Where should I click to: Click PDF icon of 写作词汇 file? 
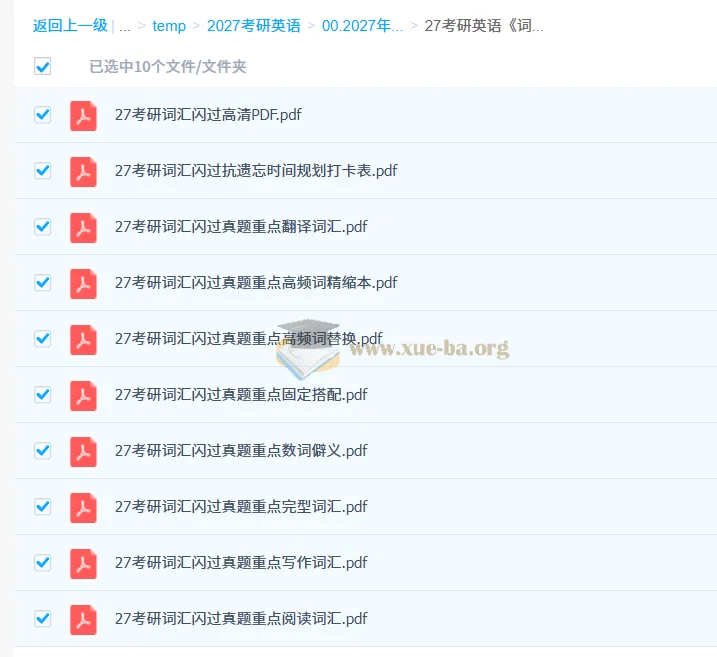point(83,564)
